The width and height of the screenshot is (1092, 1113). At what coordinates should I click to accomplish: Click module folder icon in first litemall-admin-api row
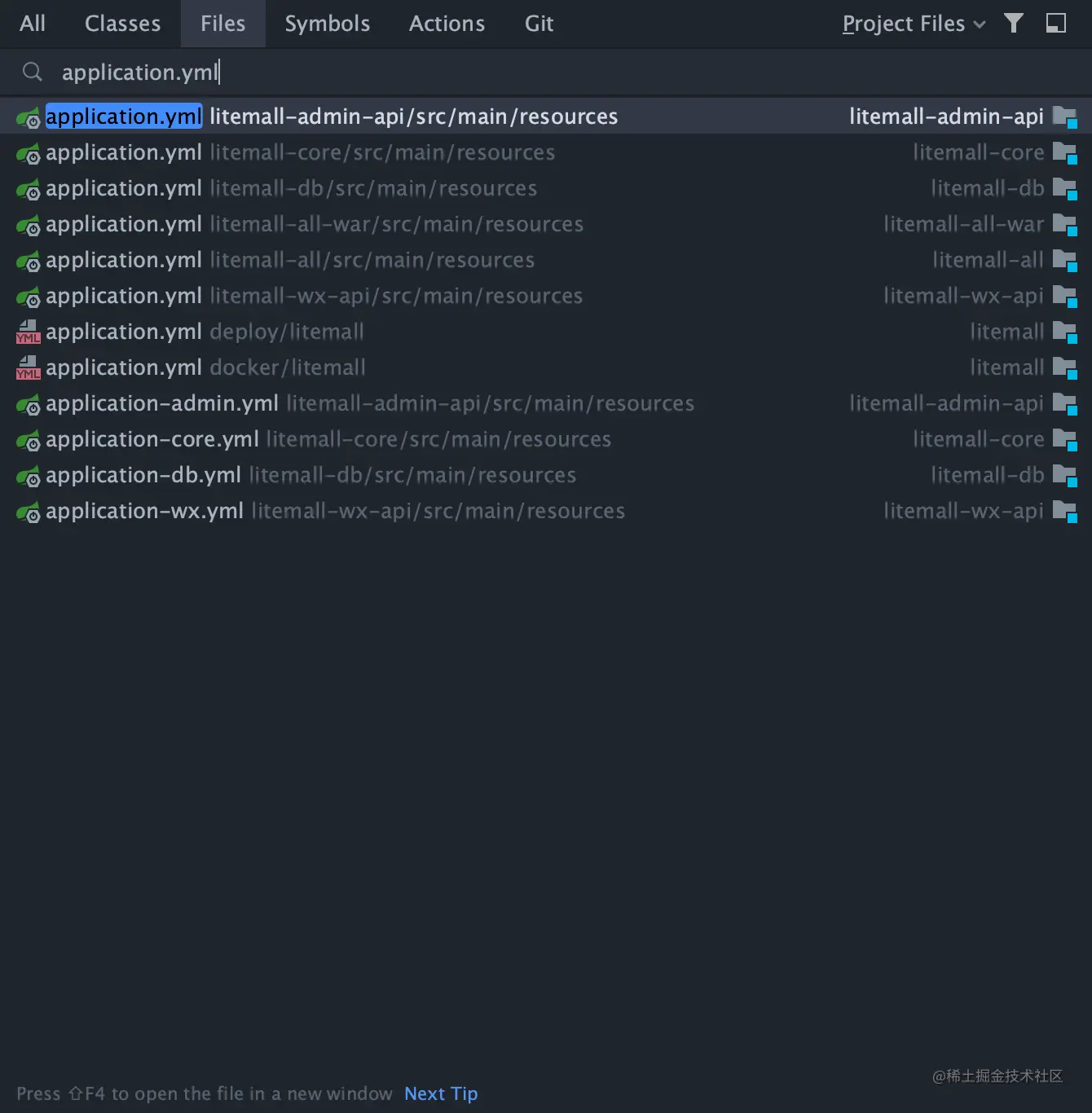pyautogui.click(x=1065, y=117)
